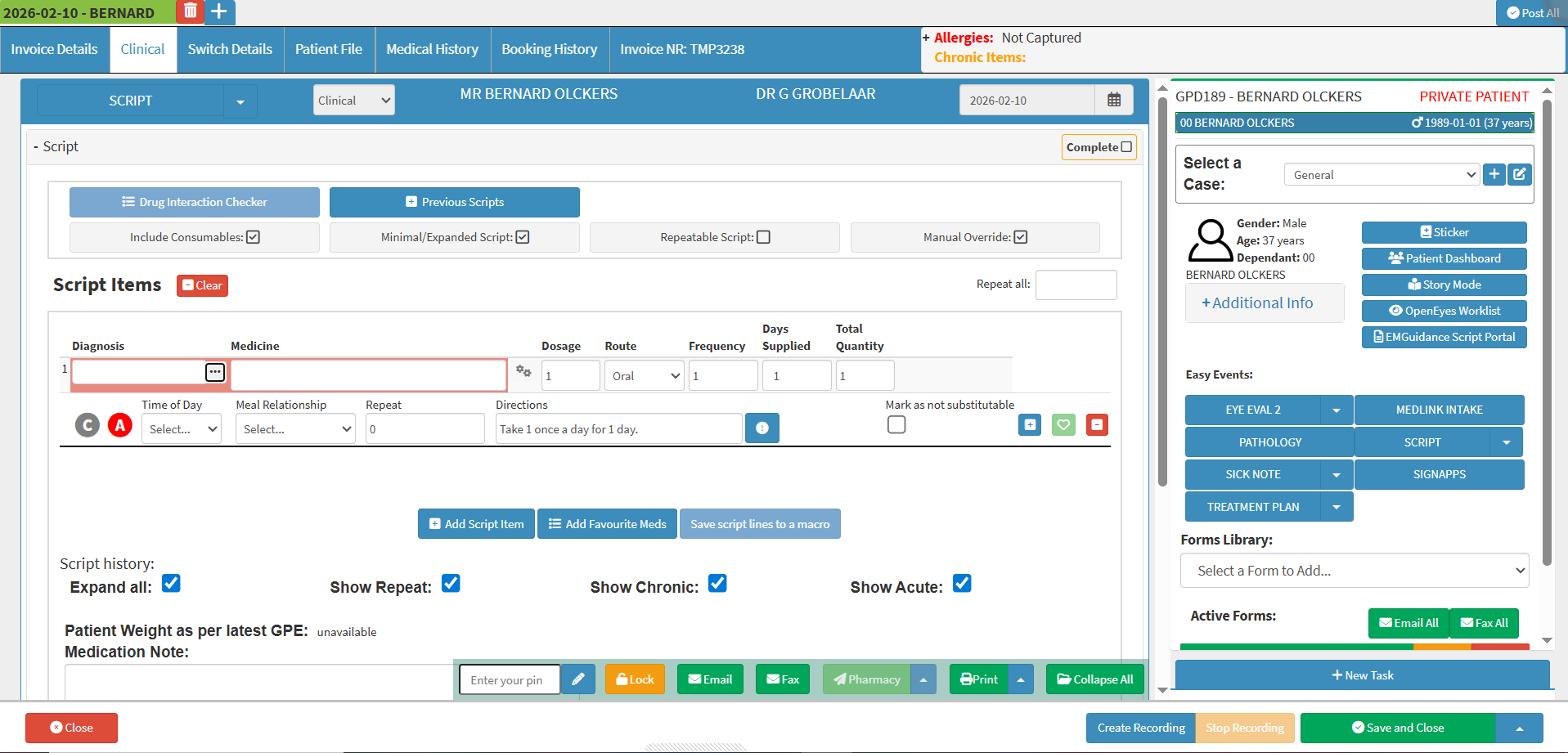Click the gears icon next to Medicine field
Image resolution: width=1568 pixels, height=753 pixels.
click(523, 372)
